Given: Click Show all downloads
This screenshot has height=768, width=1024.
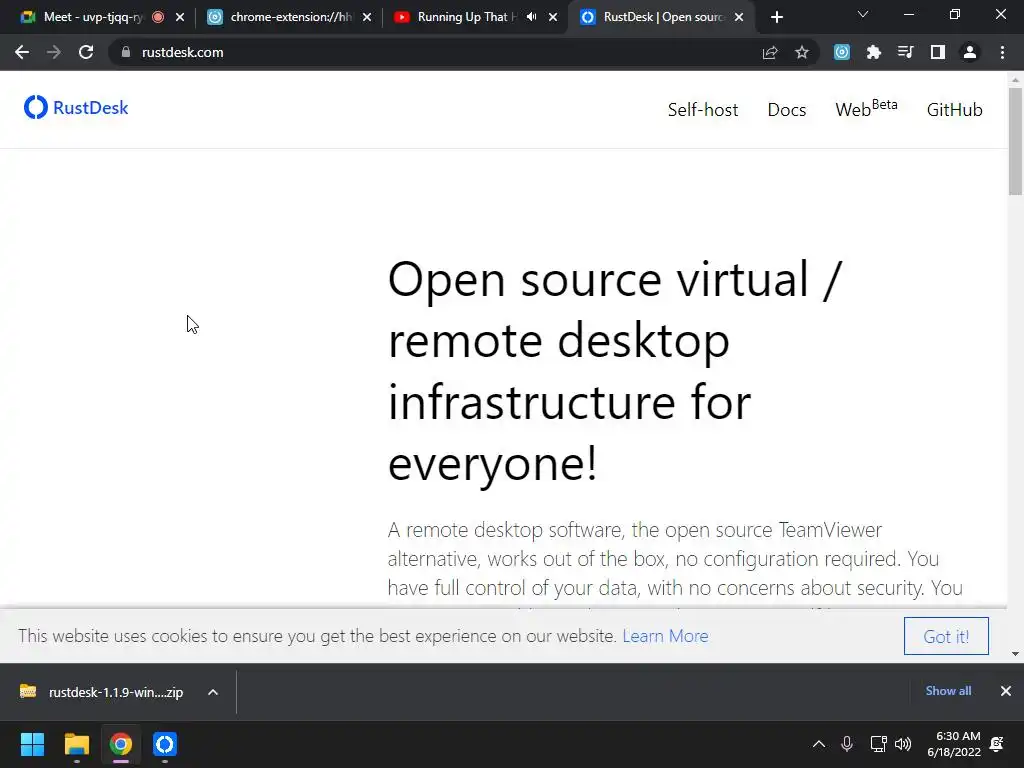Looking at the screenshot, I should tap(948, 691).
